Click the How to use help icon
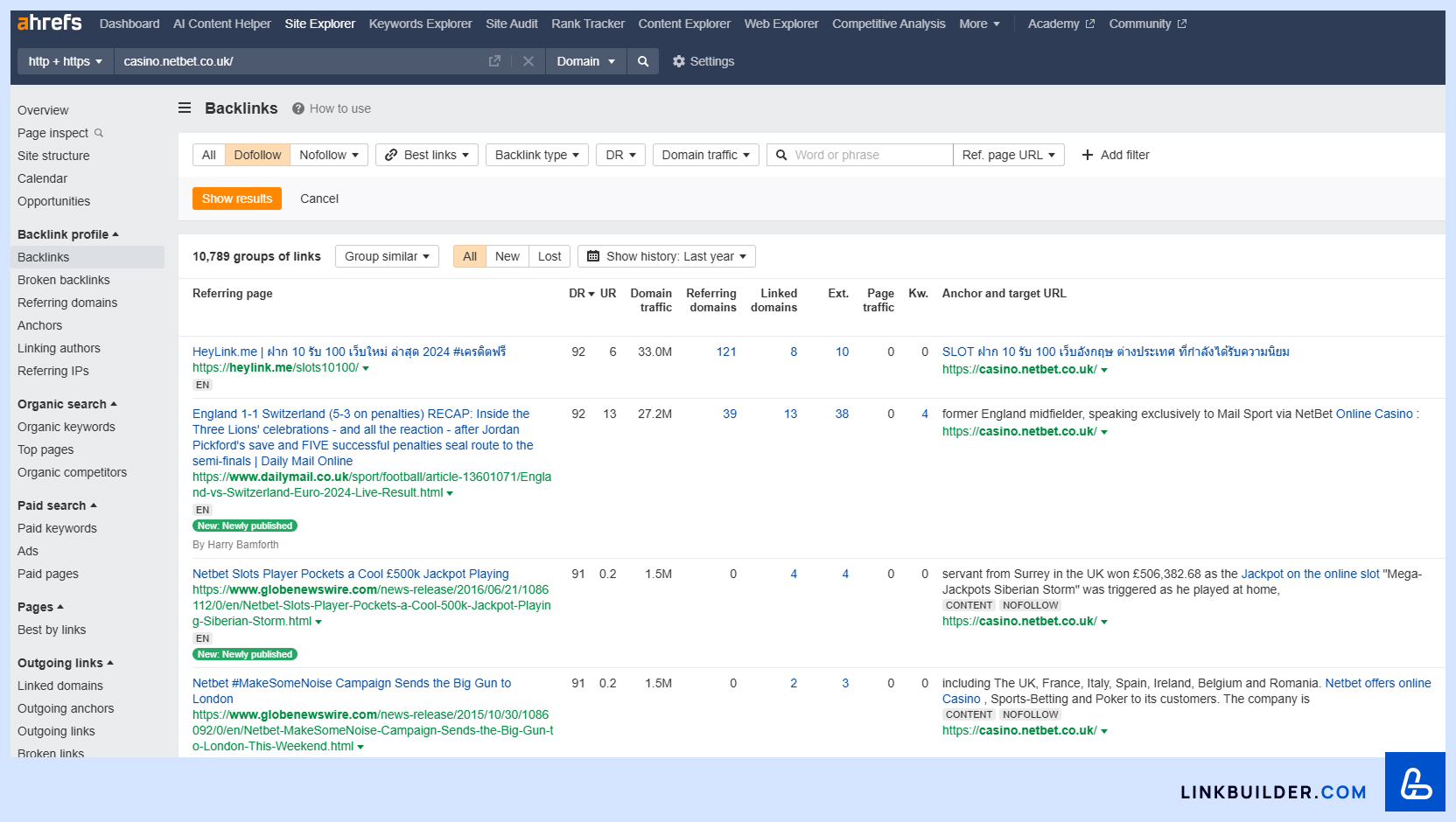This screenshot has width=1456, height=822. pos(298,108)
